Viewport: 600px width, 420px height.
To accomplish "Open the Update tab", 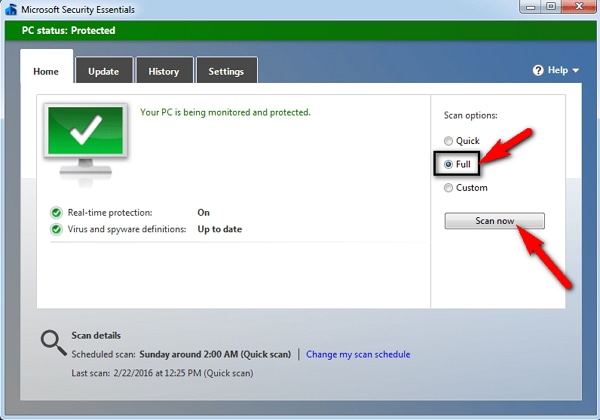I will (104, 70).
